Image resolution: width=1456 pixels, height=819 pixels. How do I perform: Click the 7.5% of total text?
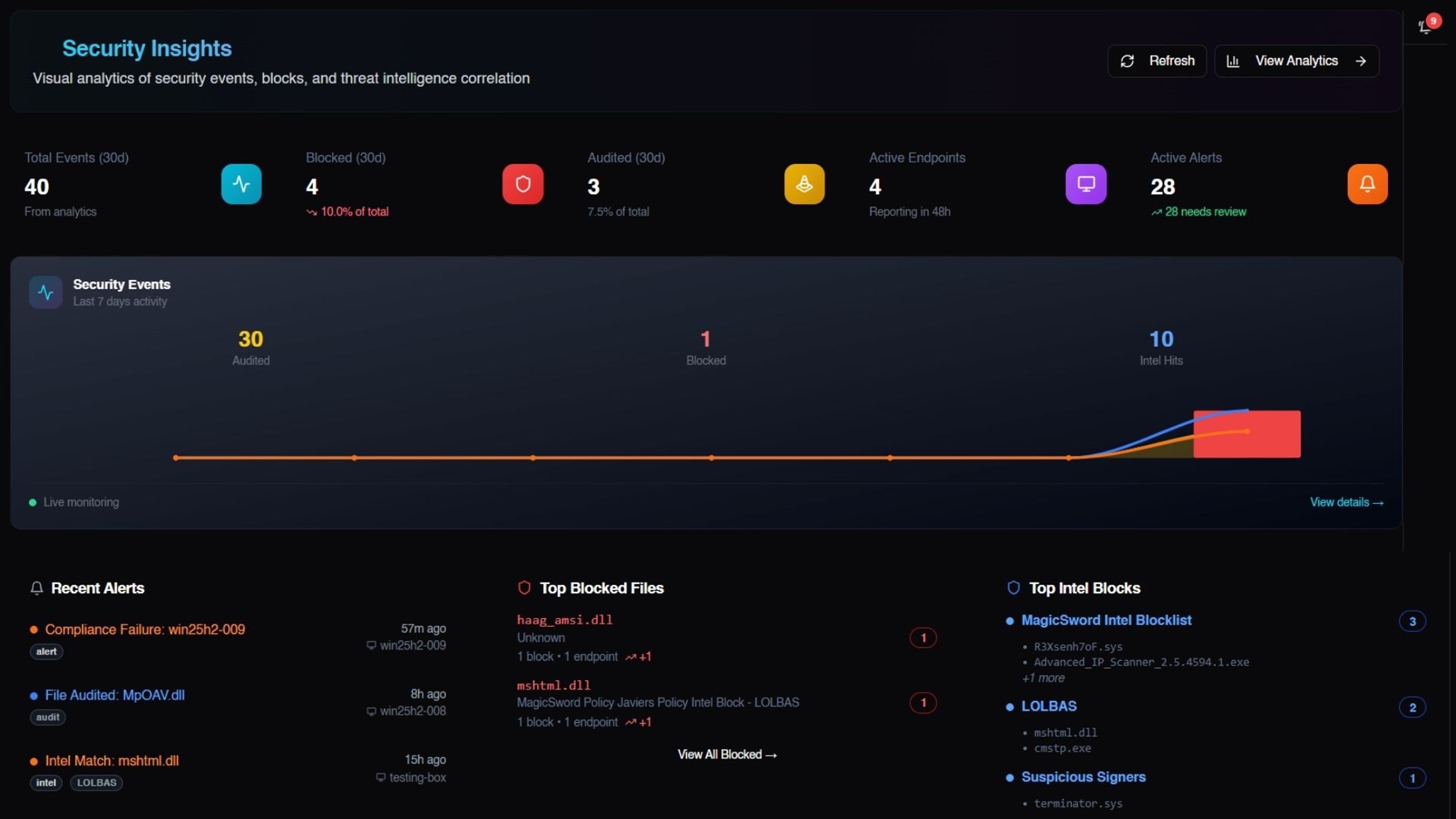(618, 212)
